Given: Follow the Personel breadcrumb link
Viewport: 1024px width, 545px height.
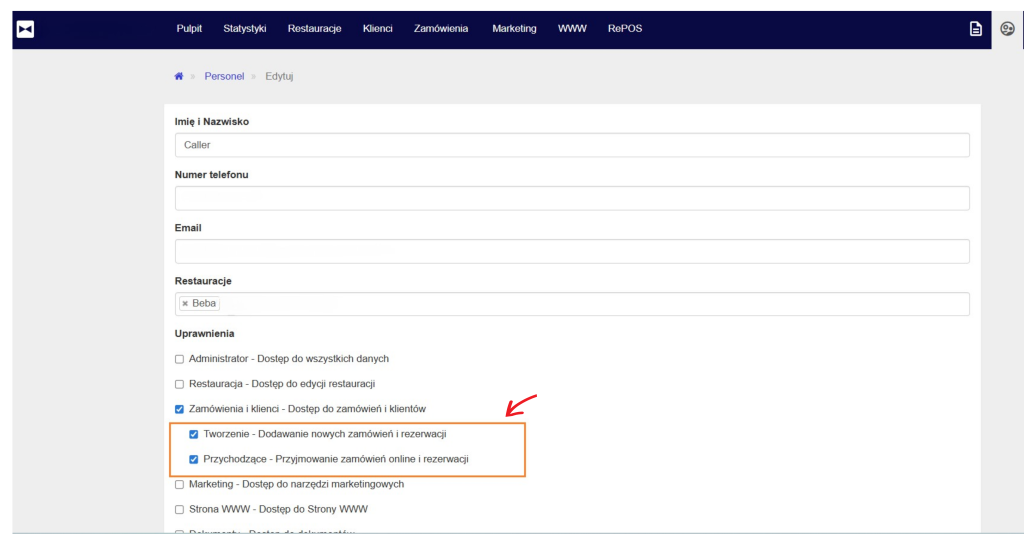Looking at the screenshot, I should [224, 76].
